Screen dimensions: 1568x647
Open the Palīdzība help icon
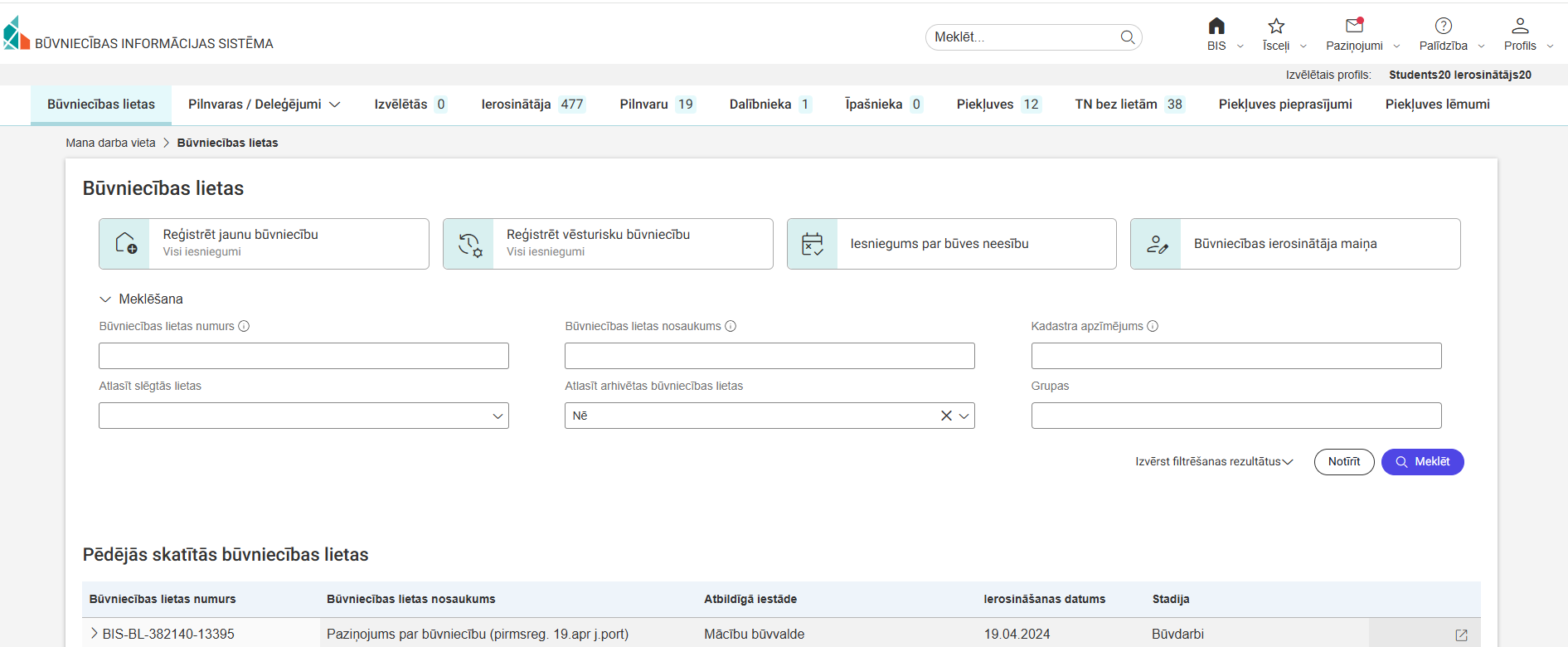(x=1443, y=27)
